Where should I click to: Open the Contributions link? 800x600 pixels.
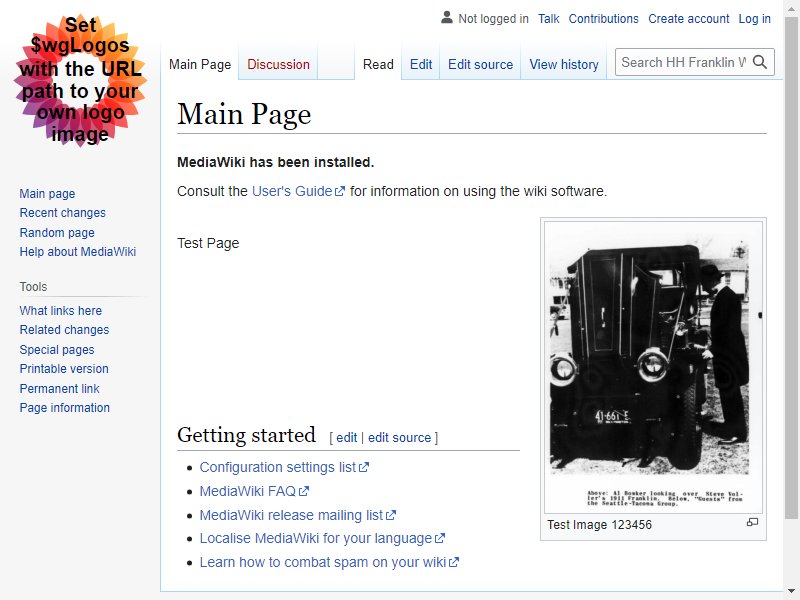(x=604, y=19)
